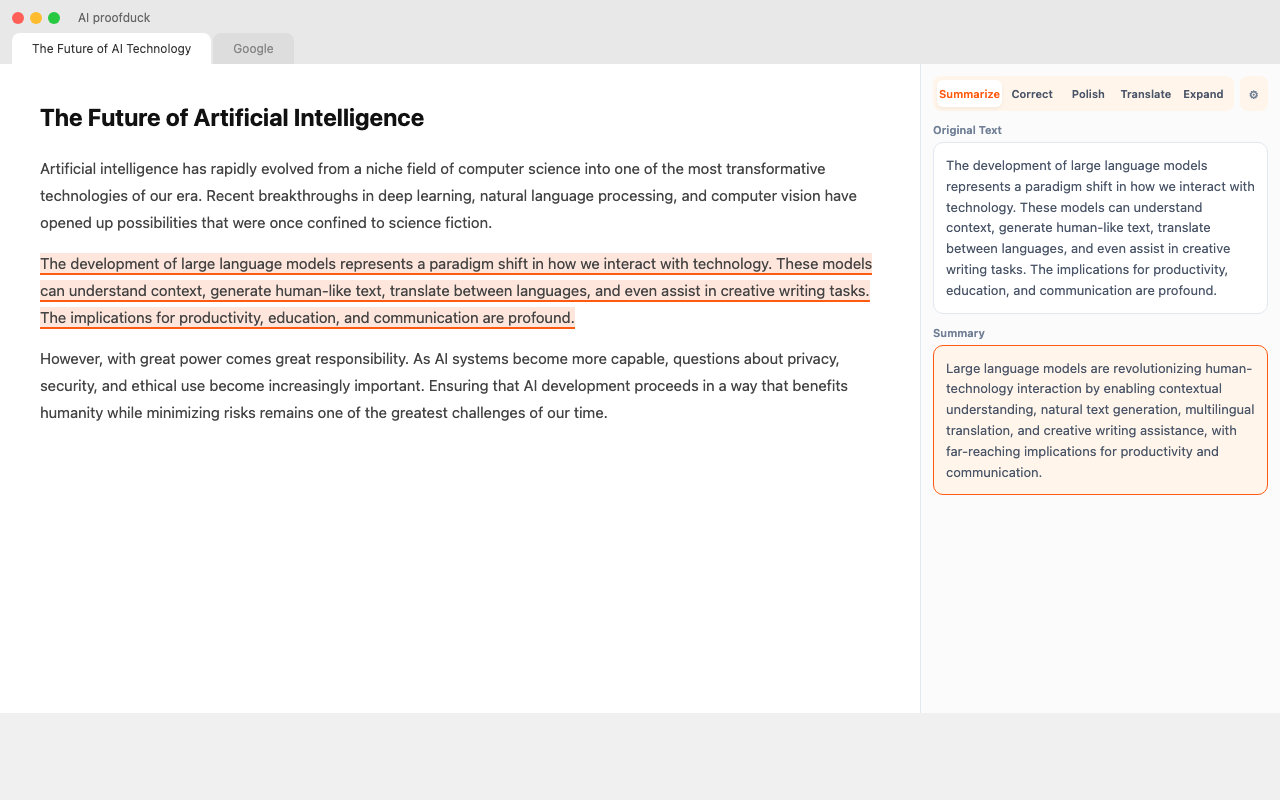1280x800 pixels.
Task: Click the 'Summary' section label
Action: [x=958, y=333]
